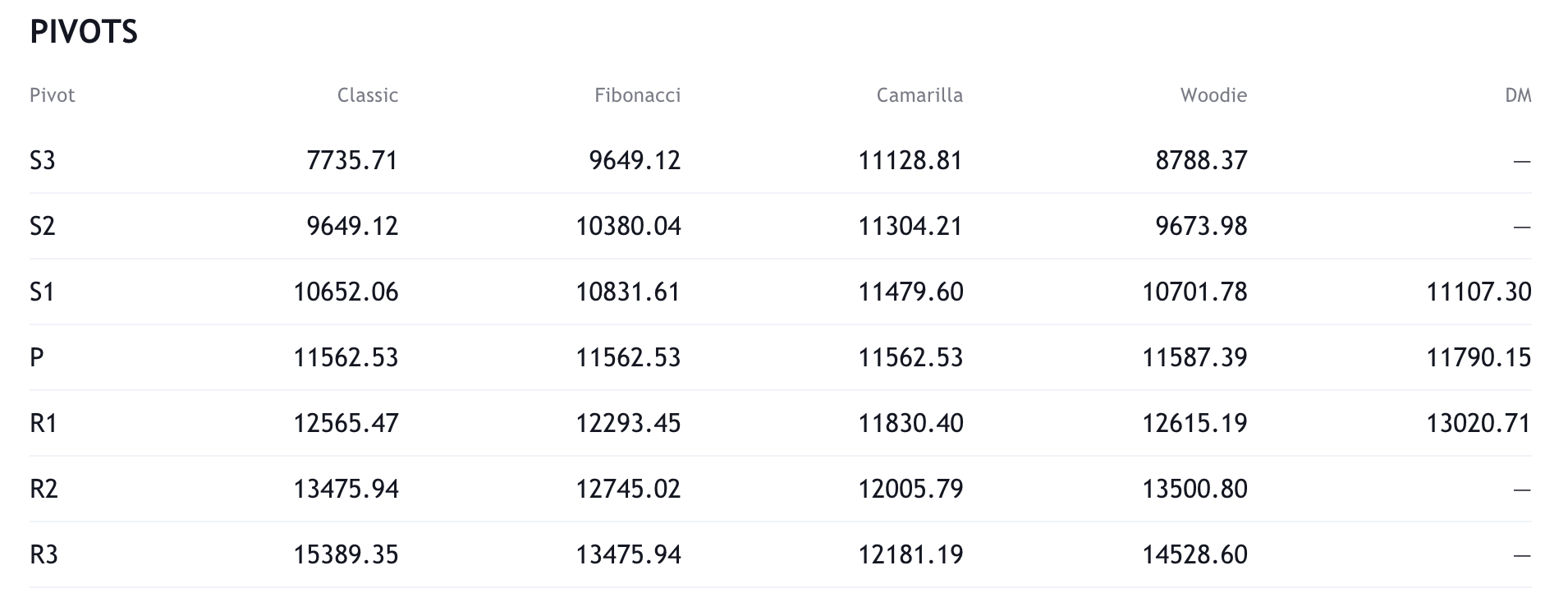Click Woodie pivot value 11587.39

click(x=1194, y=357)
